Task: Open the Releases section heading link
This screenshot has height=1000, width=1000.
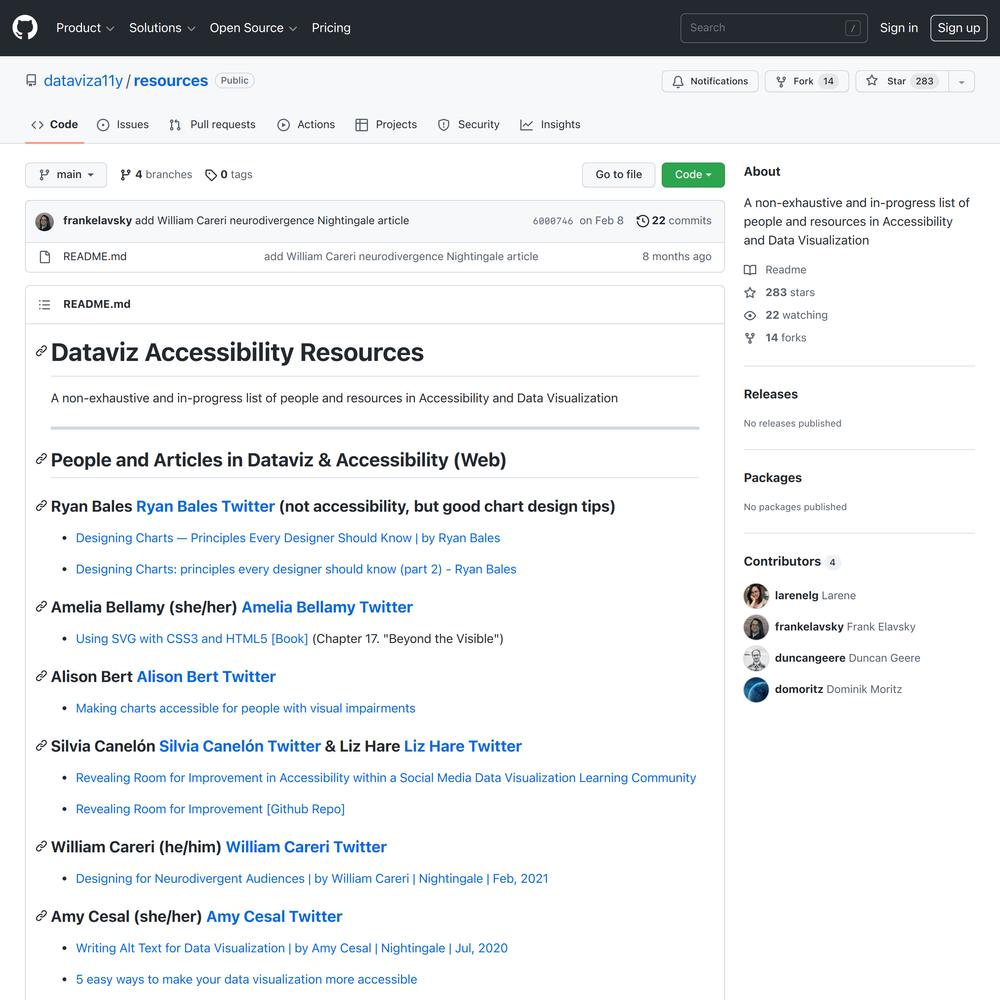Action: coord(770,394)
